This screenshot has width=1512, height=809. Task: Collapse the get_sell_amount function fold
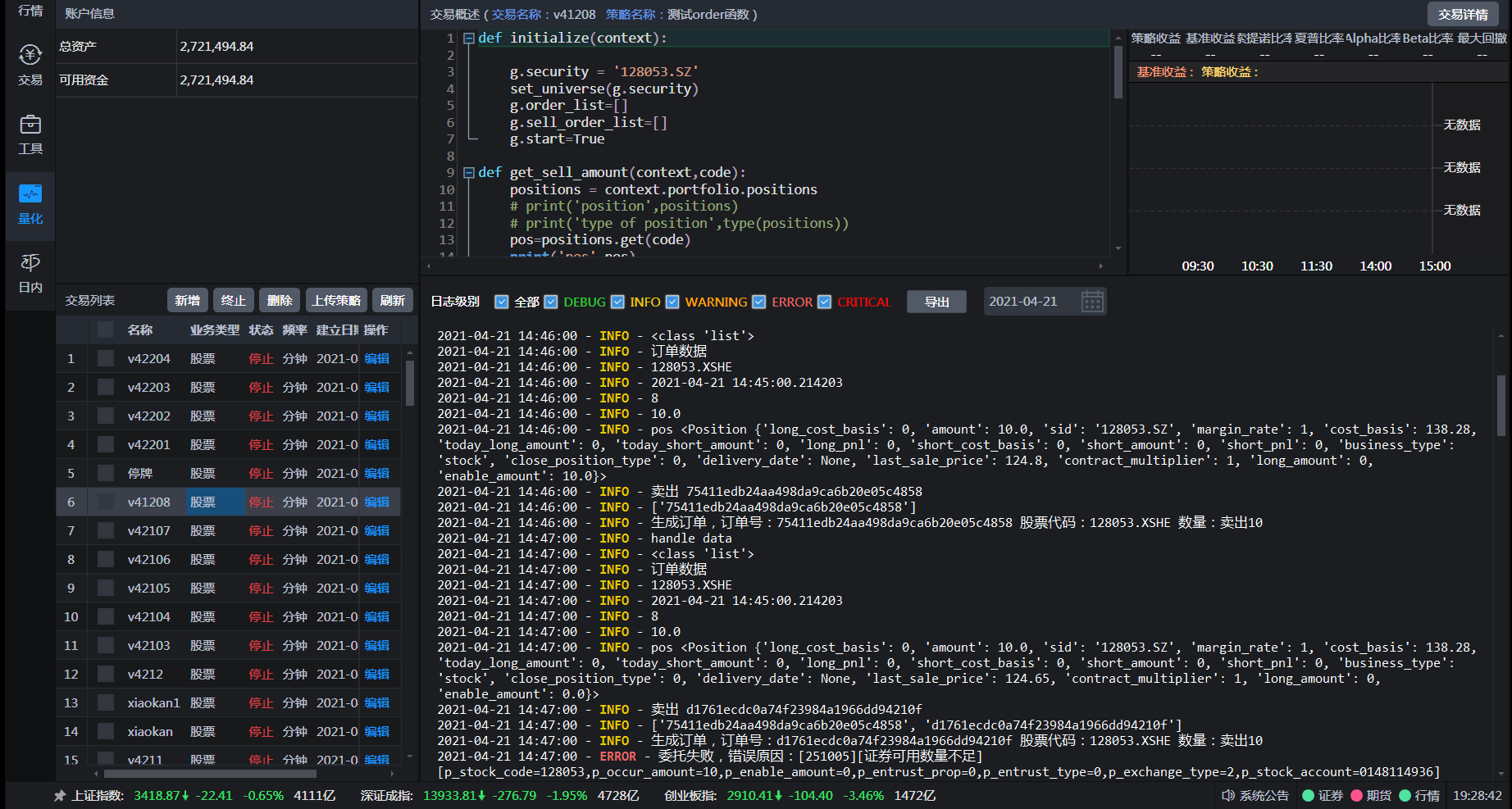tap(468, 173)
